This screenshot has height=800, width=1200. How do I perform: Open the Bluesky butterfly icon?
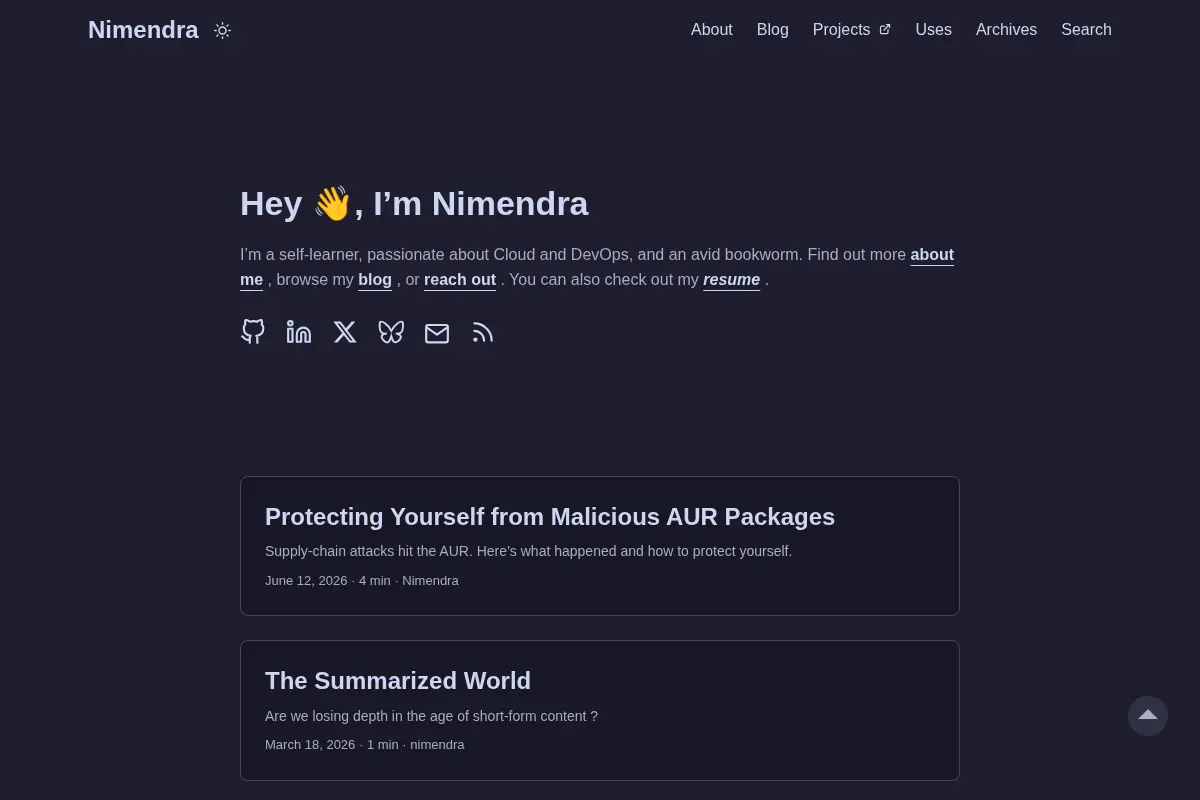click(391, 332)
